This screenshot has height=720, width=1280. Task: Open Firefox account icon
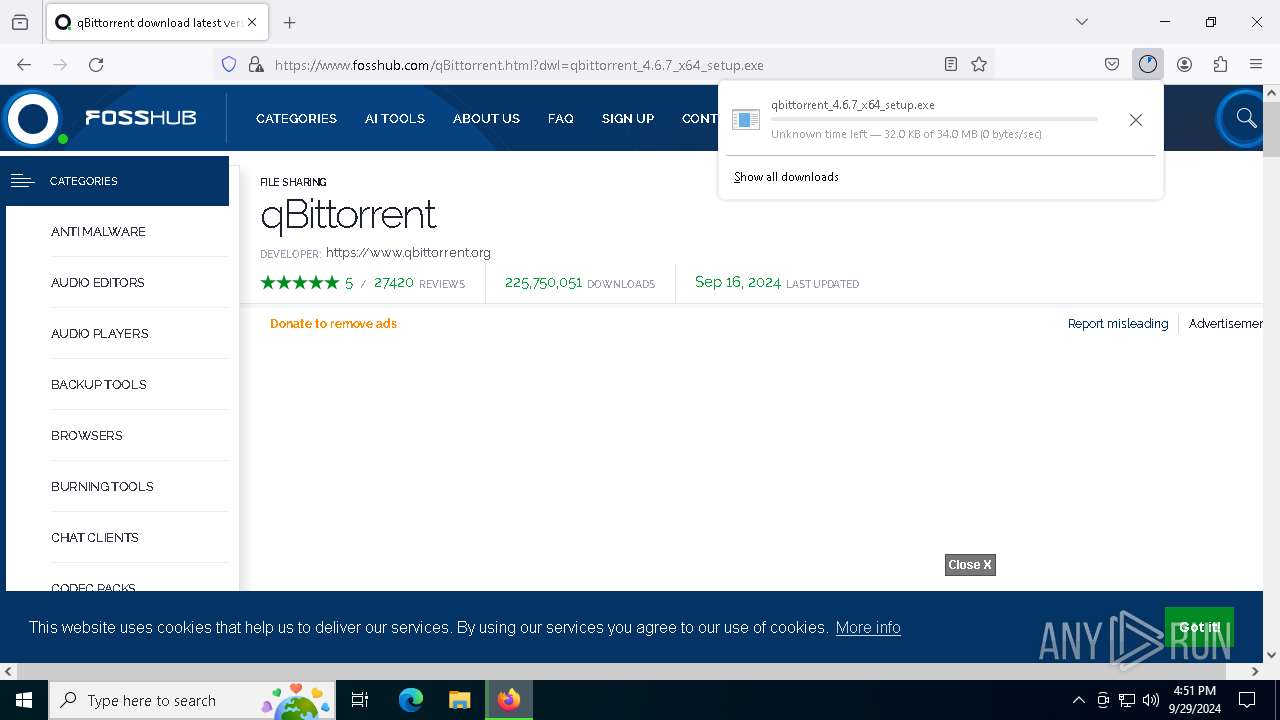coord(1184,64)
